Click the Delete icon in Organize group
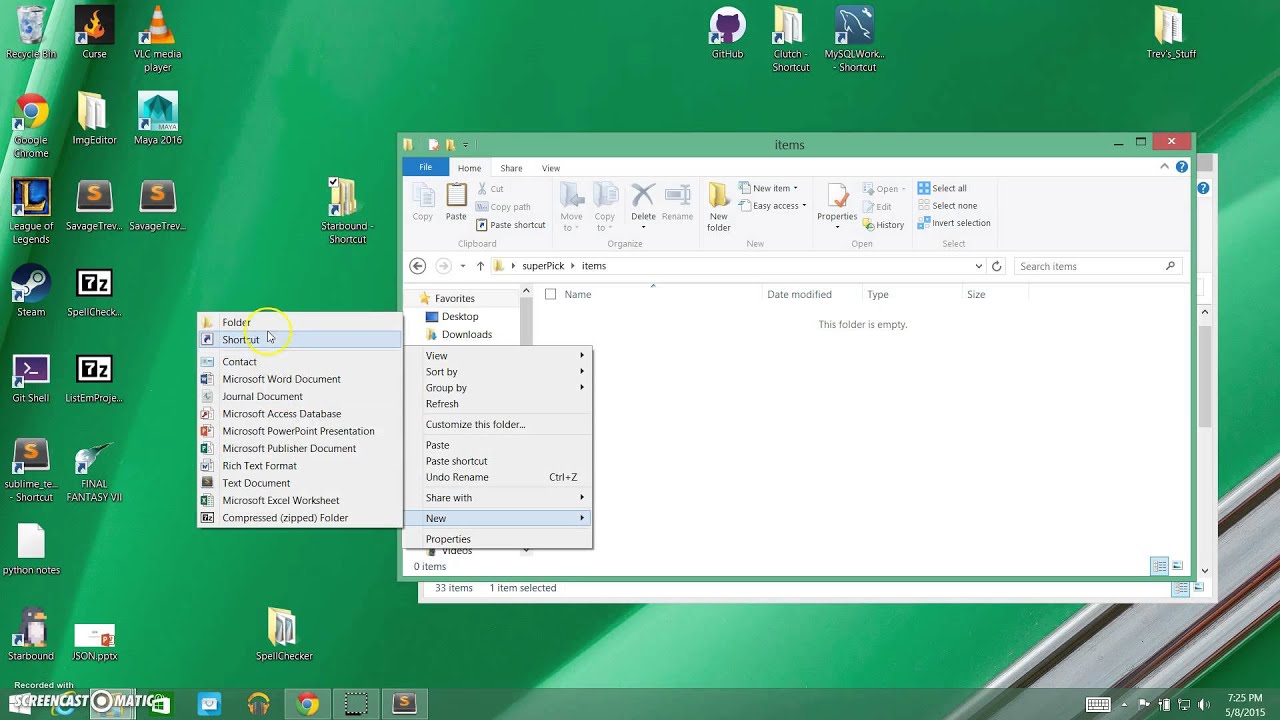Image resolution: width=1280 pixels, height=720 pixels. click(643, 206)
